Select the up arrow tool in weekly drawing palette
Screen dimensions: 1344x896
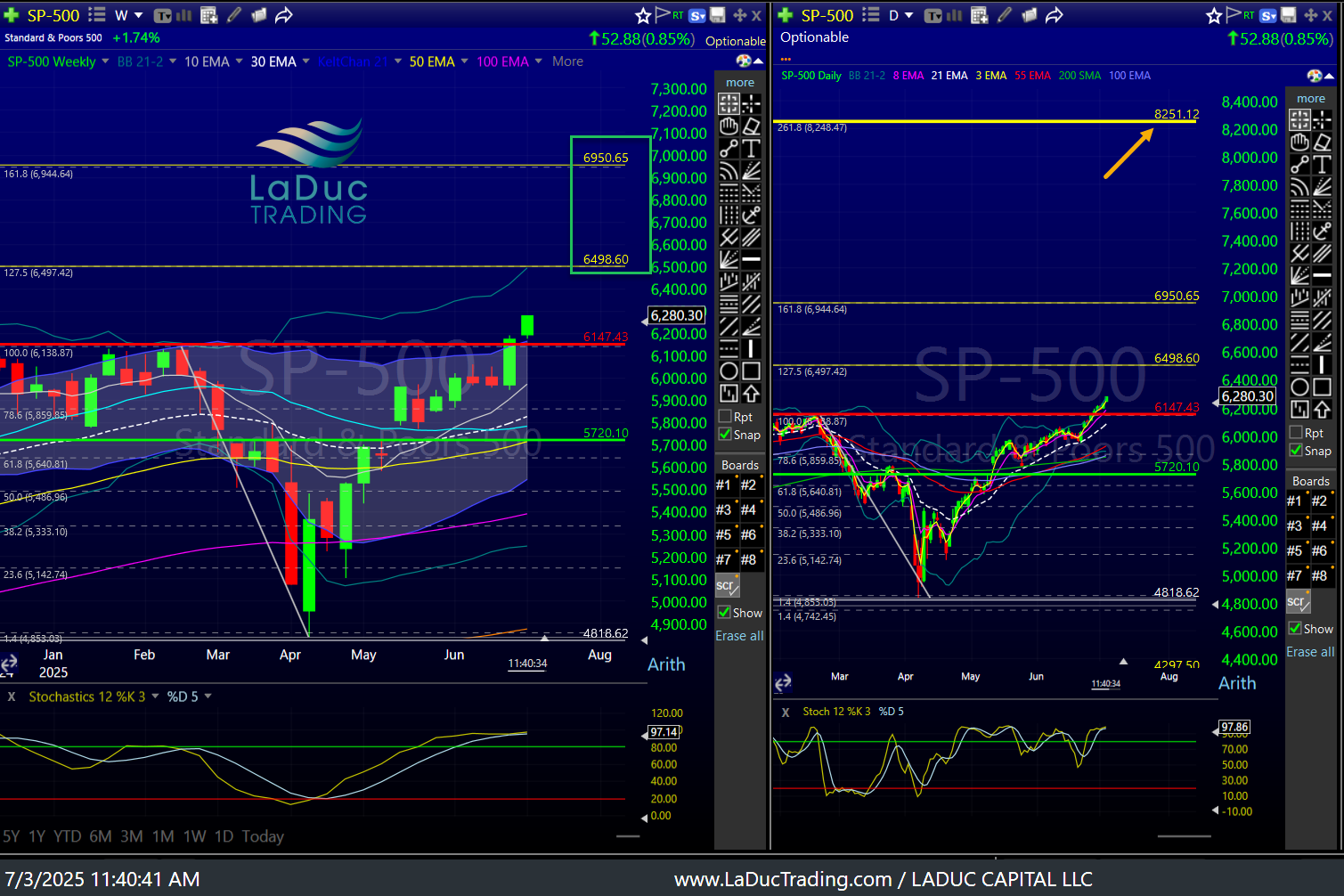click(x=751, y=393)
